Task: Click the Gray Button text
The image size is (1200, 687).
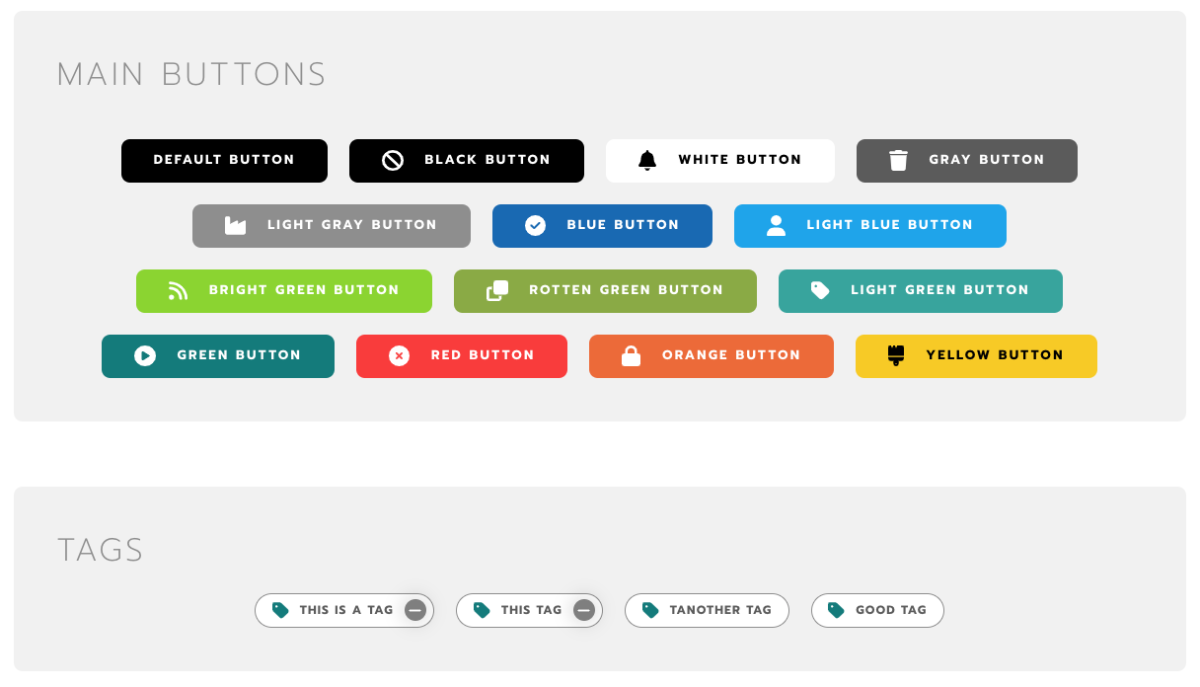Action: tap(986, 160)
